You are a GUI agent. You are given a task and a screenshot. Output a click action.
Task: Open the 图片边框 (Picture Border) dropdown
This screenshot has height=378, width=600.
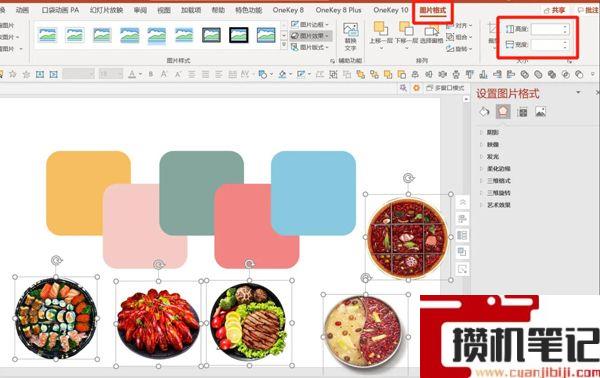coord(310,24)
